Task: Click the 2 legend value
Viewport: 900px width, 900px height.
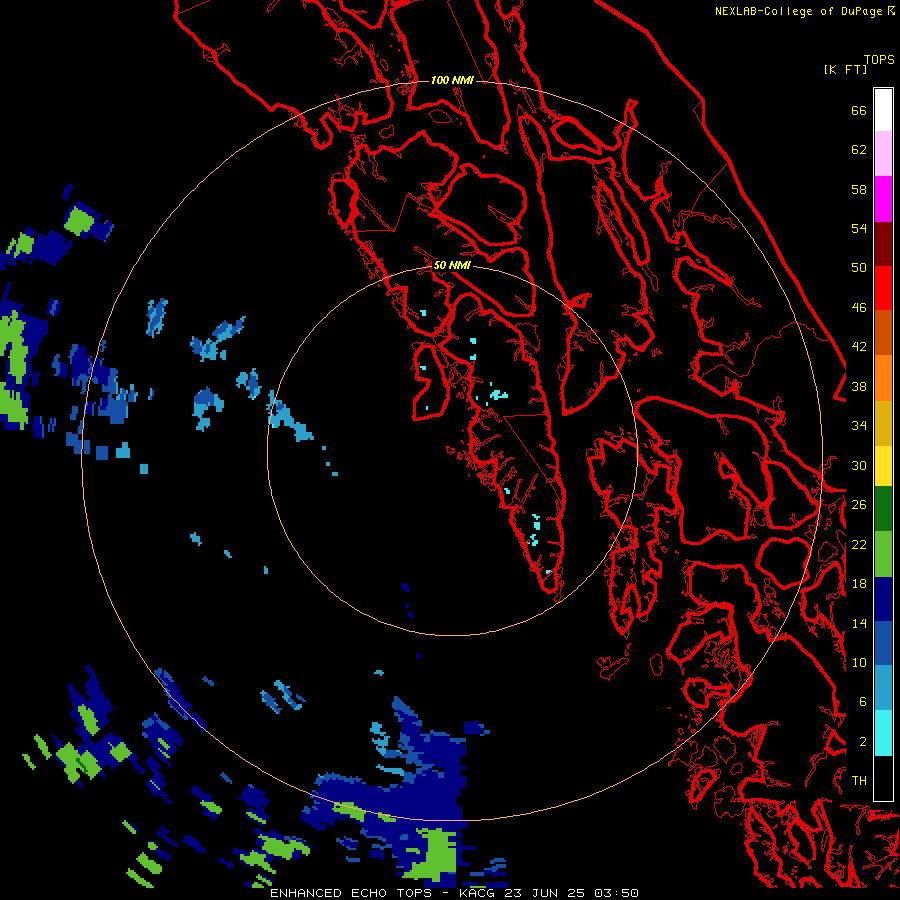Action: [862, 742]
